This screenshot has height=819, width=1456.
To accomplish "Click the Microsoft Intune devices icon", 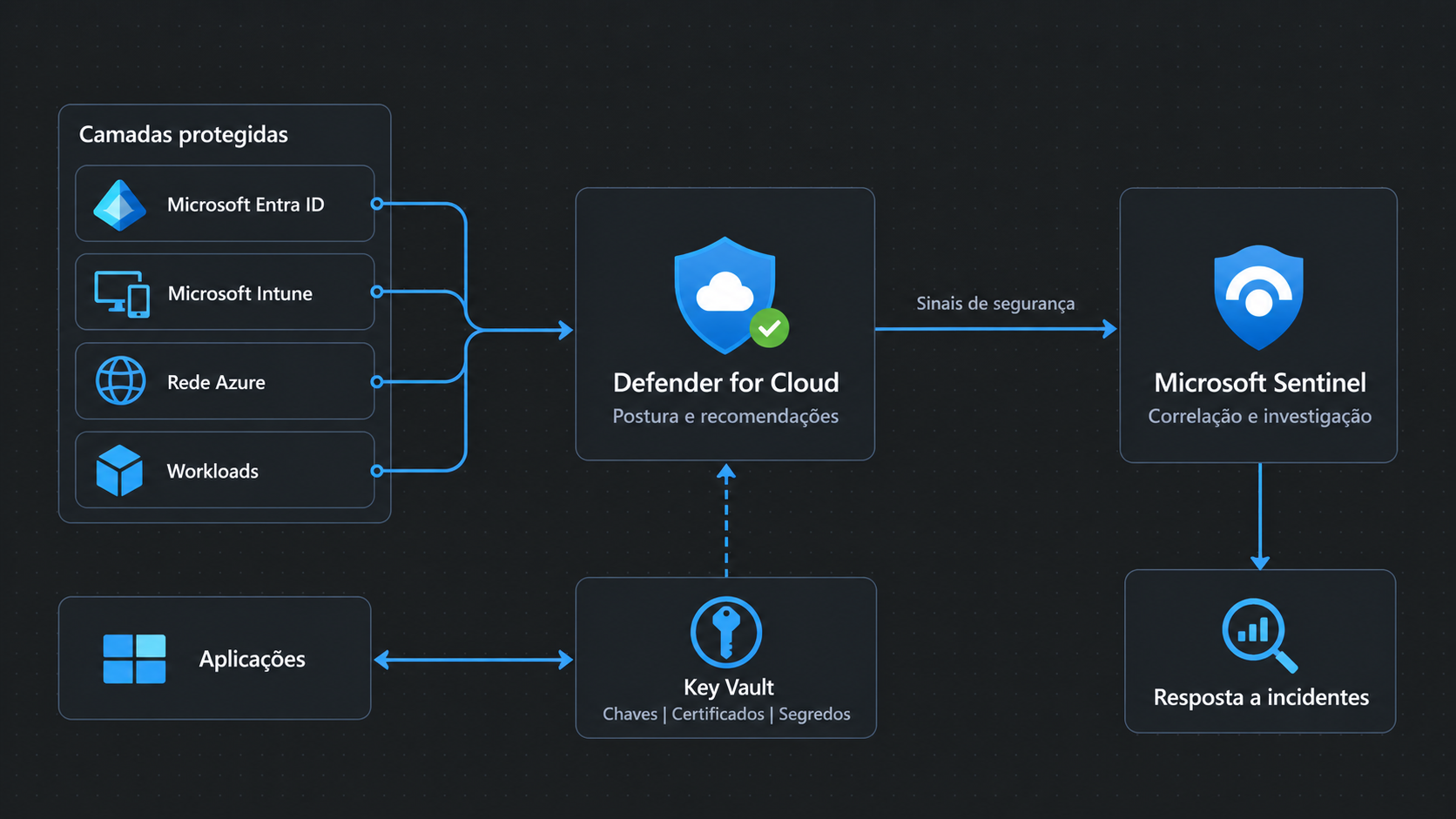I will (x=122, y=294).
